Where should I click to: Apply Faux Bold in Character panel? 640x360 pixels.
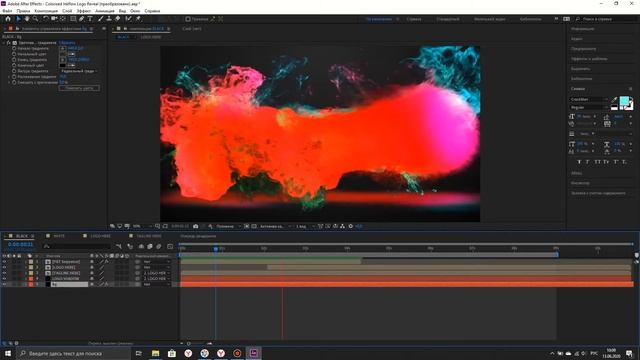pyautogui.click(x=579, y=162)
